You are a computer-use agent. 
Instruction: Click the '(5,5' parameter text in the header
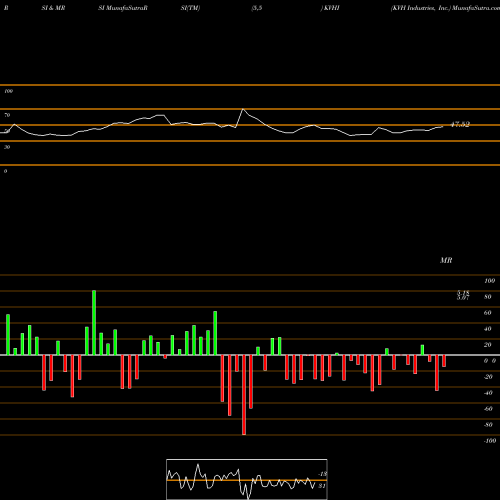(257, 8)
